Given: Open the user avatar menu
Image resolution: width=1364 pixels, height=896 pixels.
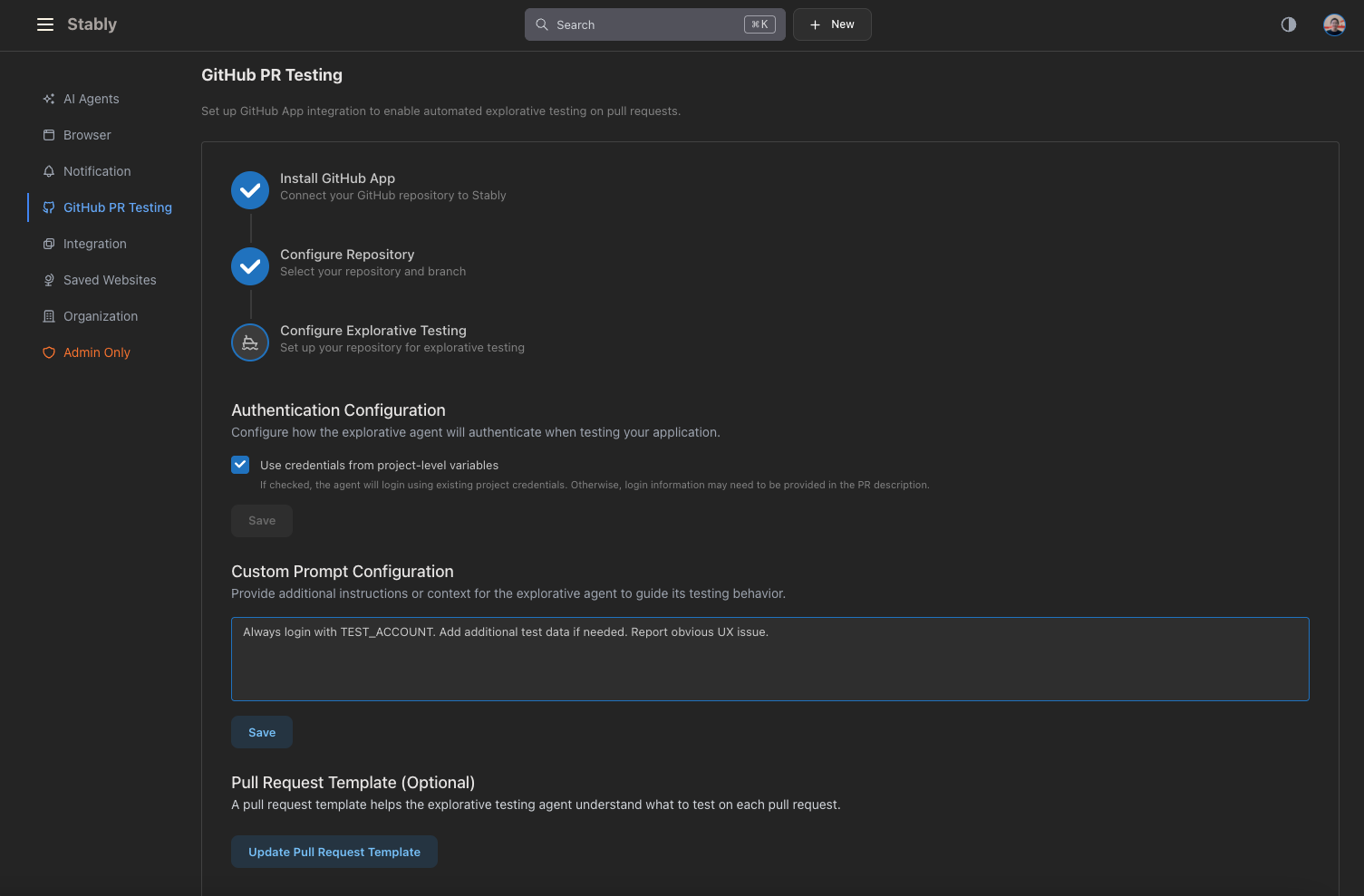Looking at the screenshot, I should tap(1334, 24).
